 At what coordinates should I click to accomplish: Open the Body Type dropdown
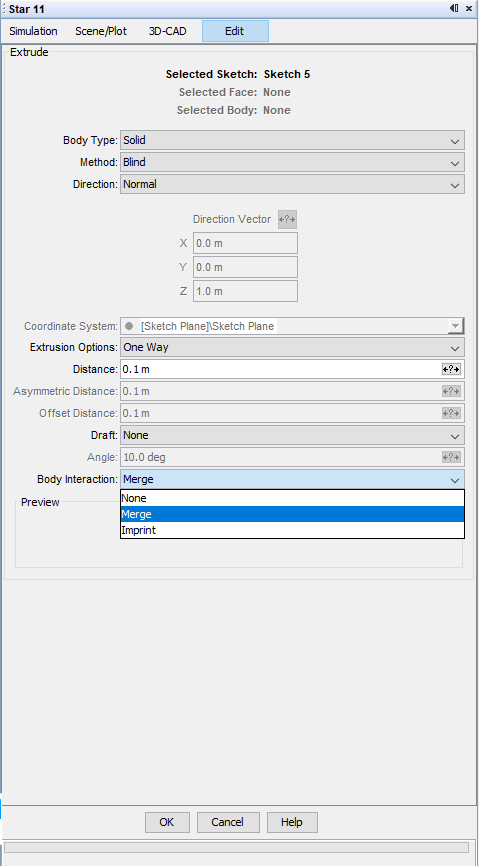click(292, 140)
